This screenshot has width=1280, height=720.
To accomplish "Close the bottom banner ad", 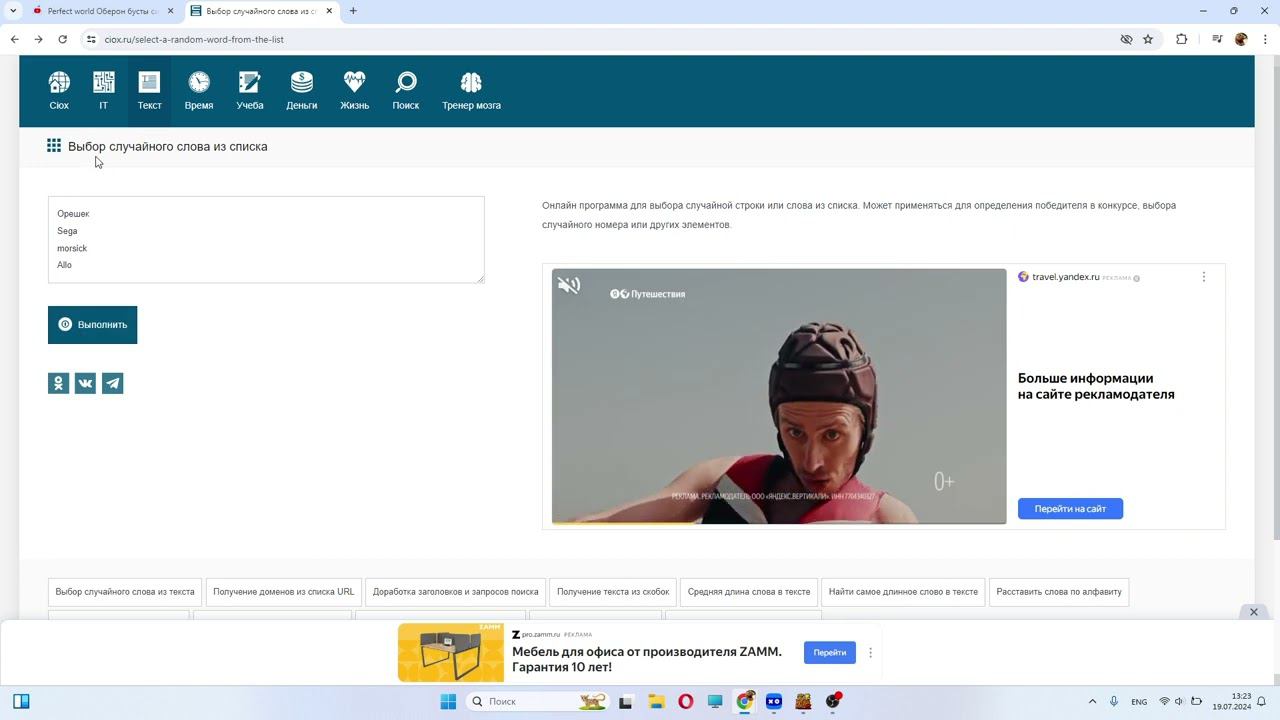I will point(1253,612).
